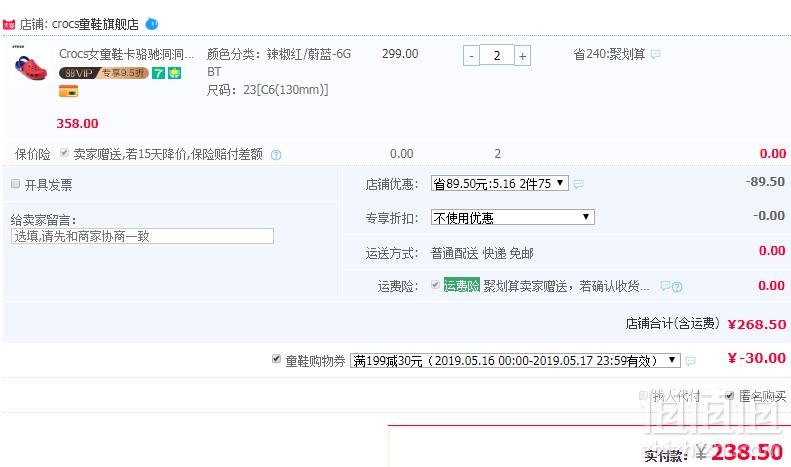The height and width of the screenshot is (467, 791).
Task: Click the quantity input field showing 2
Action: point(497,55)
